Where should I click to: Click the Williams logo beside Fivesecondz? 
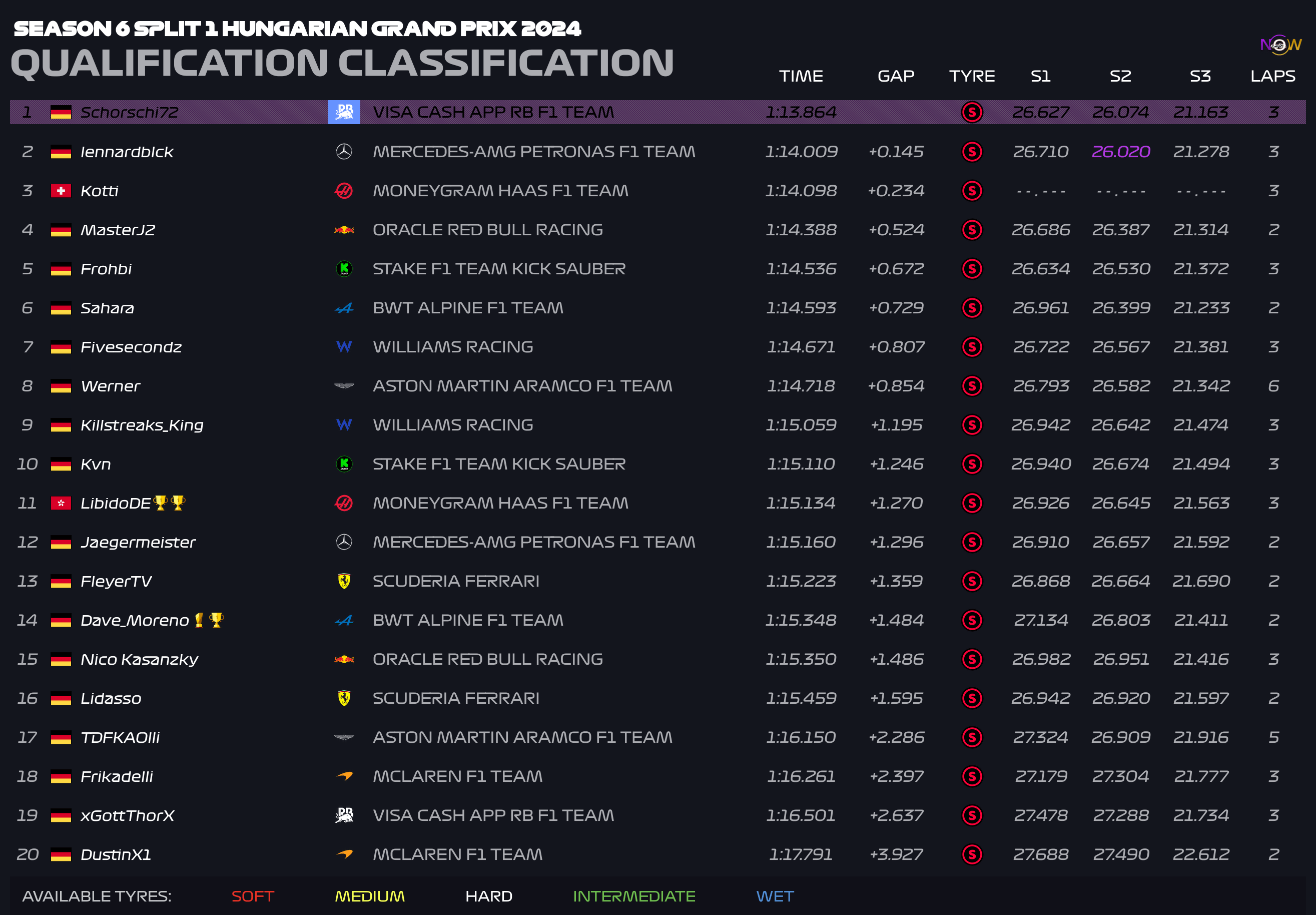(x=344, y=346)
